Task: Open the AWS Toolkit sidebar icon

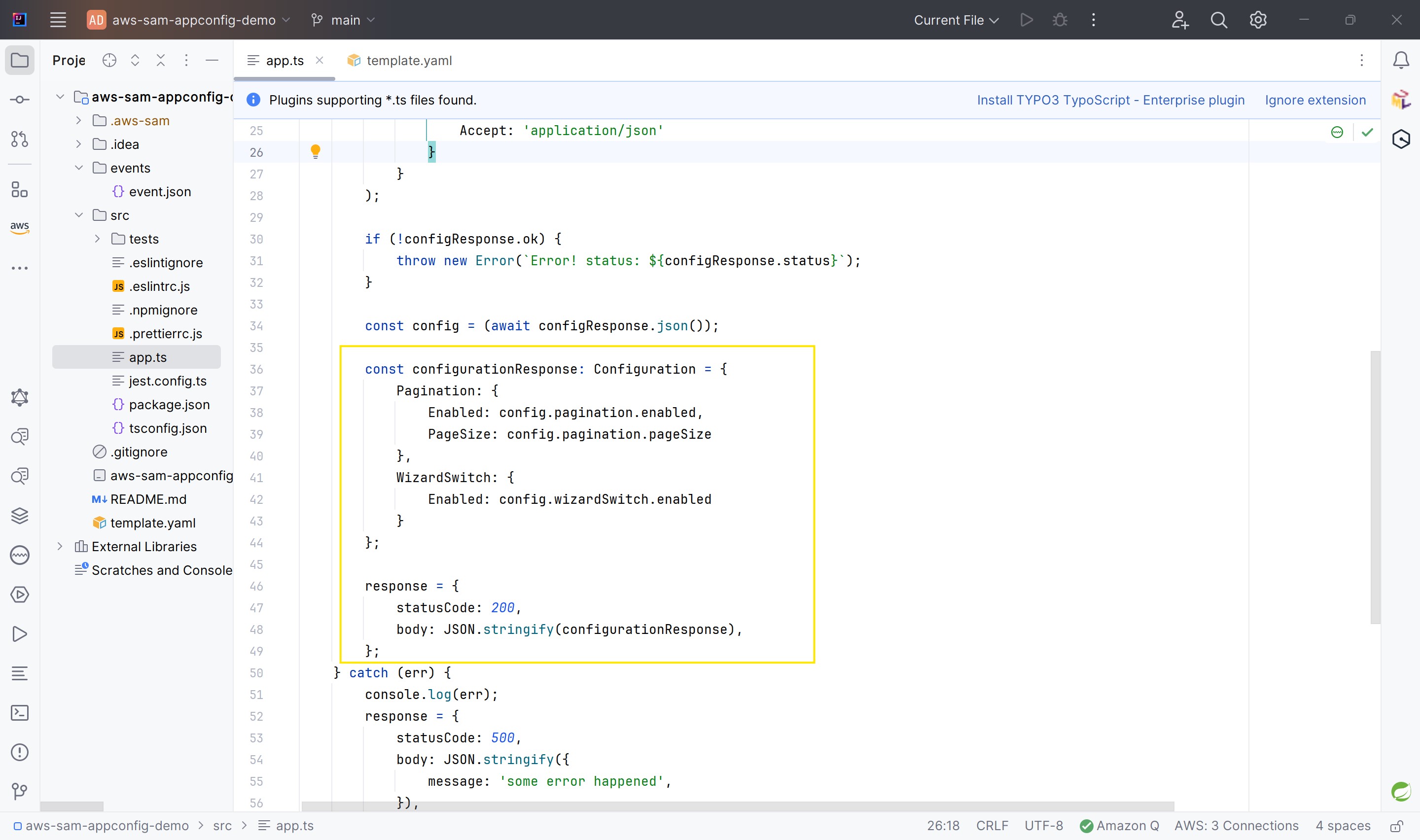Action: click(x=20, y=228)
